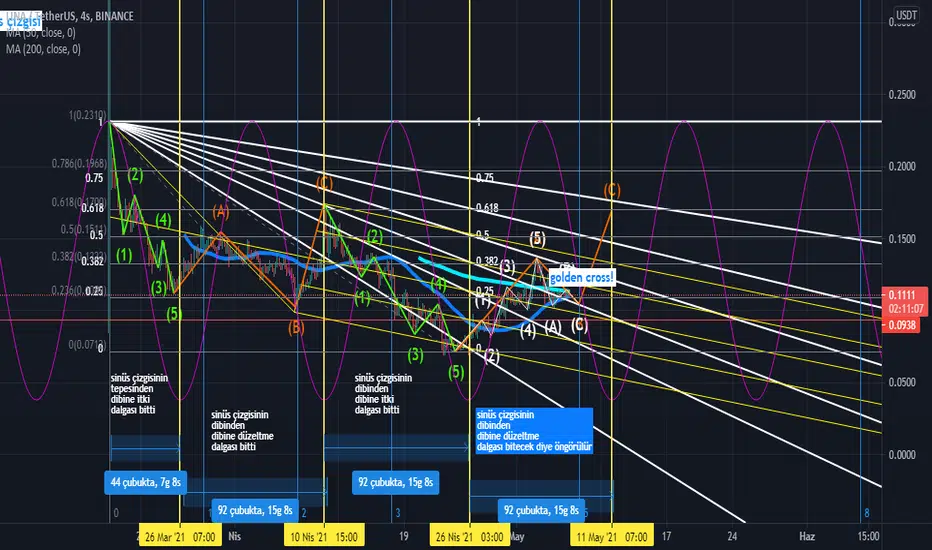Click the 'Nis' month label on time axis
Screen dimensions: 932x550
235,536
